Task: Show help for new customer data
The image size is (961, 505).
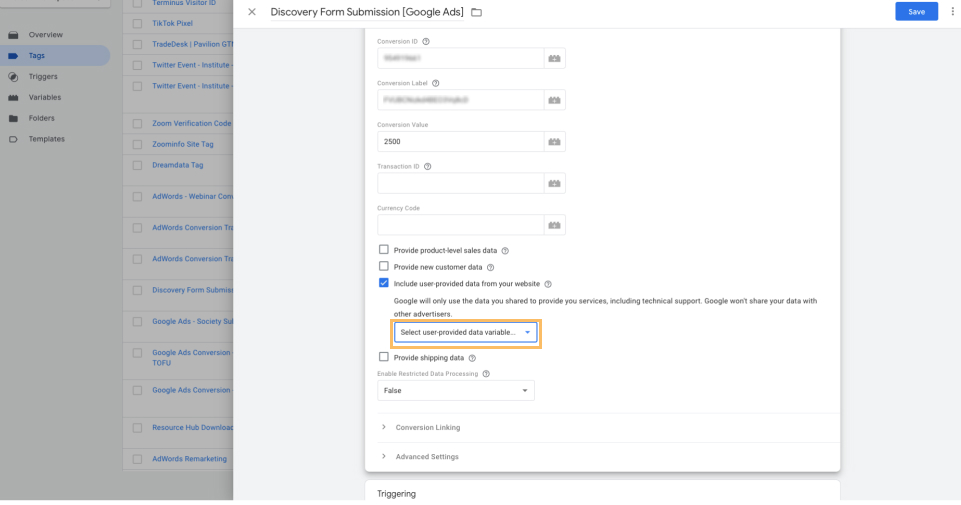Action: pyautogui.click(x=490, y=267)
